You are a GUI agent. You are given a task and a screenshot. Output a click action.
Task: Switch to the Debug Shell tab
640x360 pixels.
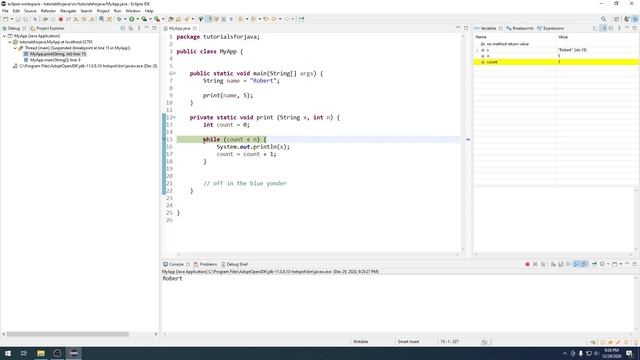click(x=234, y=264)
